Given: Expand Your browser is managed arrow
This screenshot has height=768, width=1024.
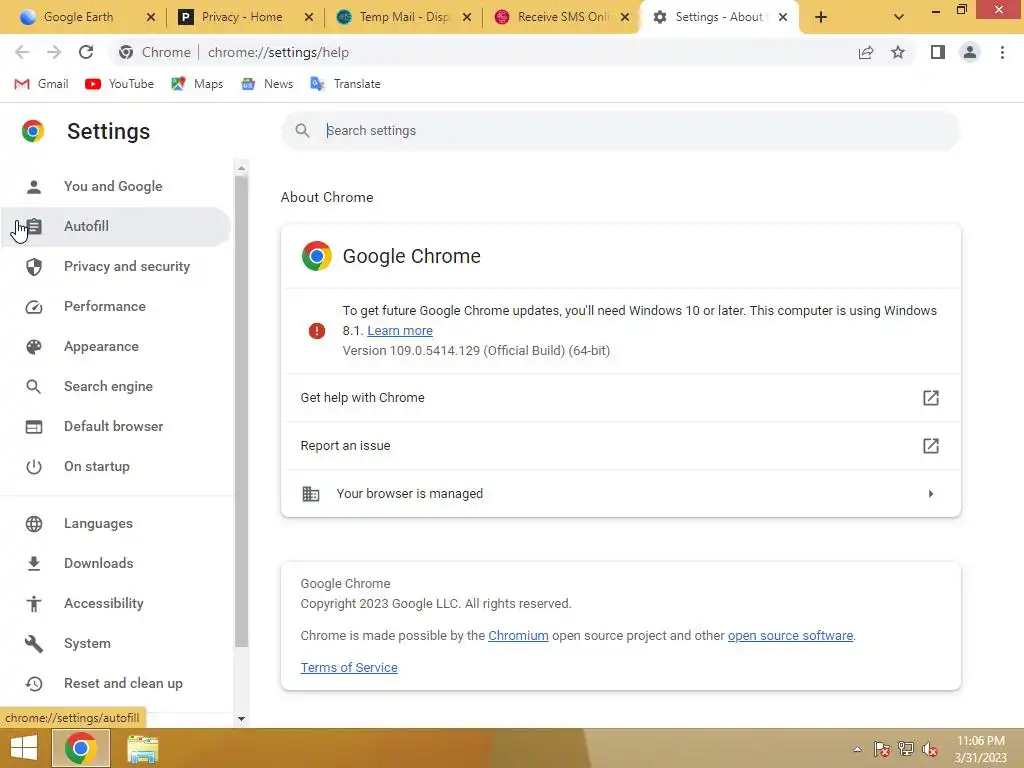Looking at the screenshot, I should (x=931, y=494).
